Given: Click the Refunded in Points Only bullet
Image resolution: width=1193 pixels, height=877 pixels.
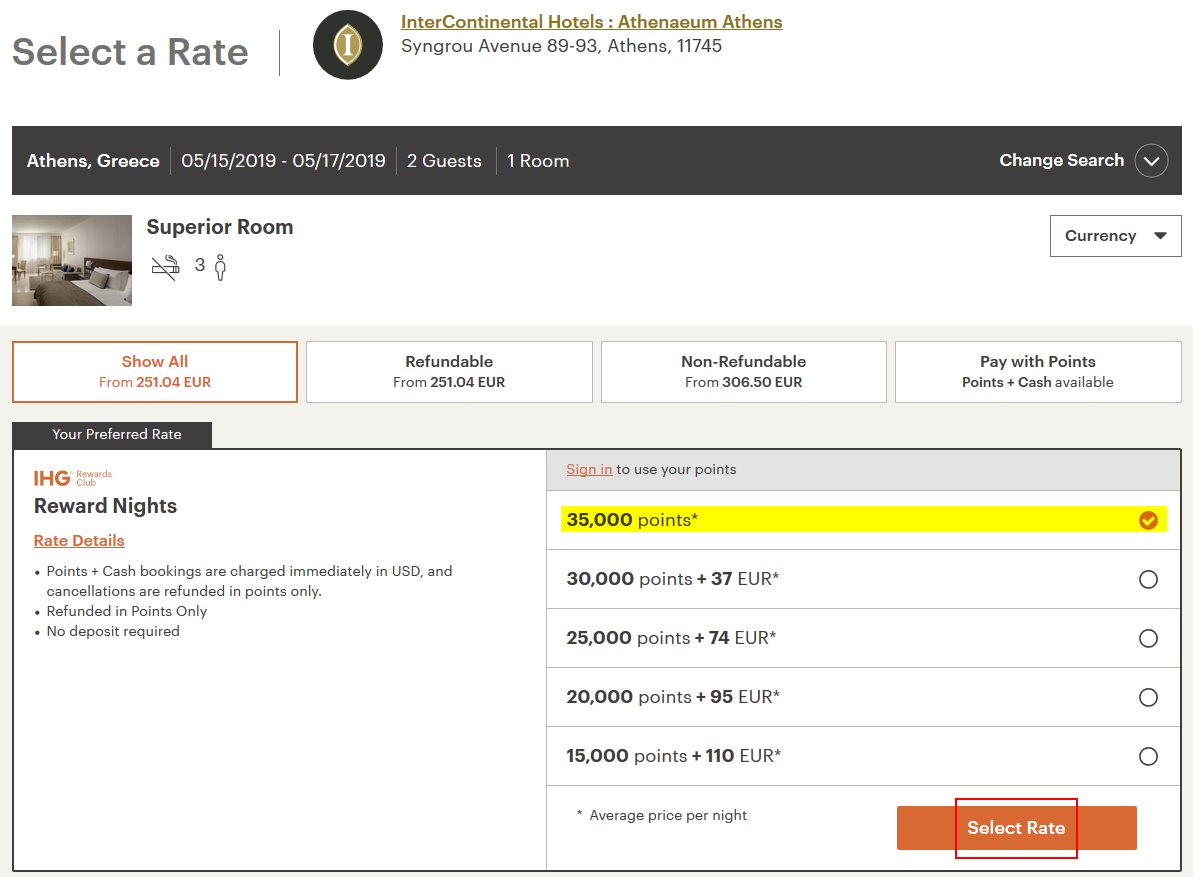Looking at the screenshot, I should click(x=126, y=612).
